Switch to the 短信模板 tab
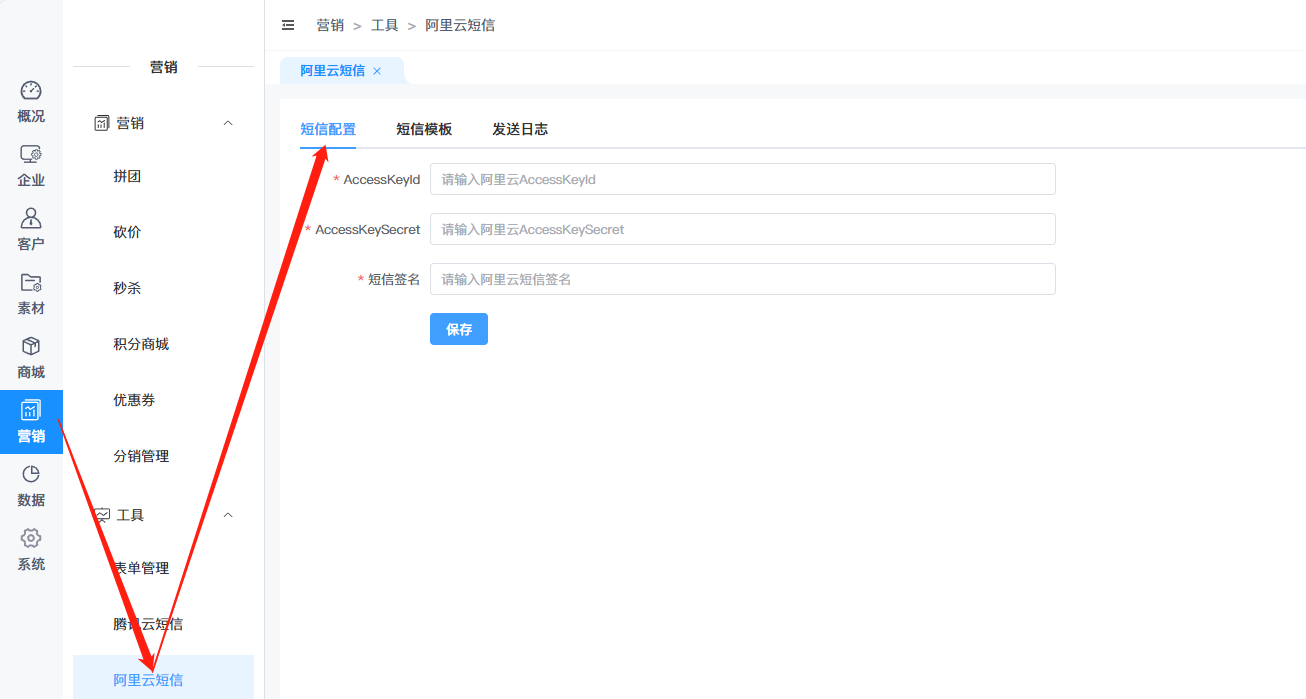The height and width of the screenshot is (699, 1306). [424, 129]
